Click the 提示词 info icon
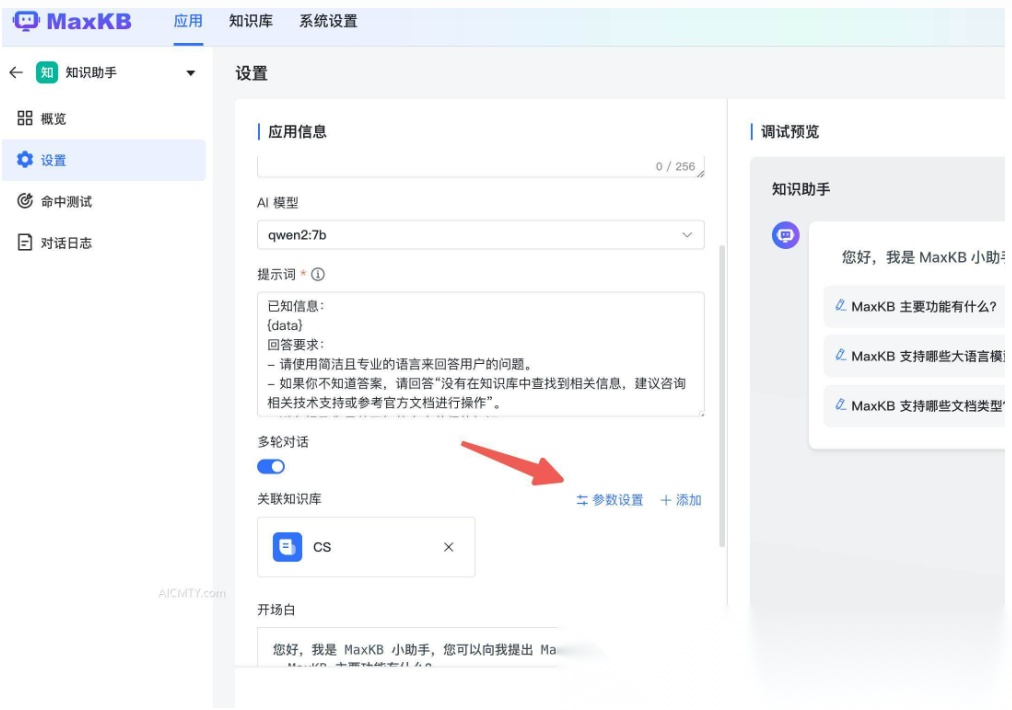The image size is (1012, 710). click(x=318, y=274)
